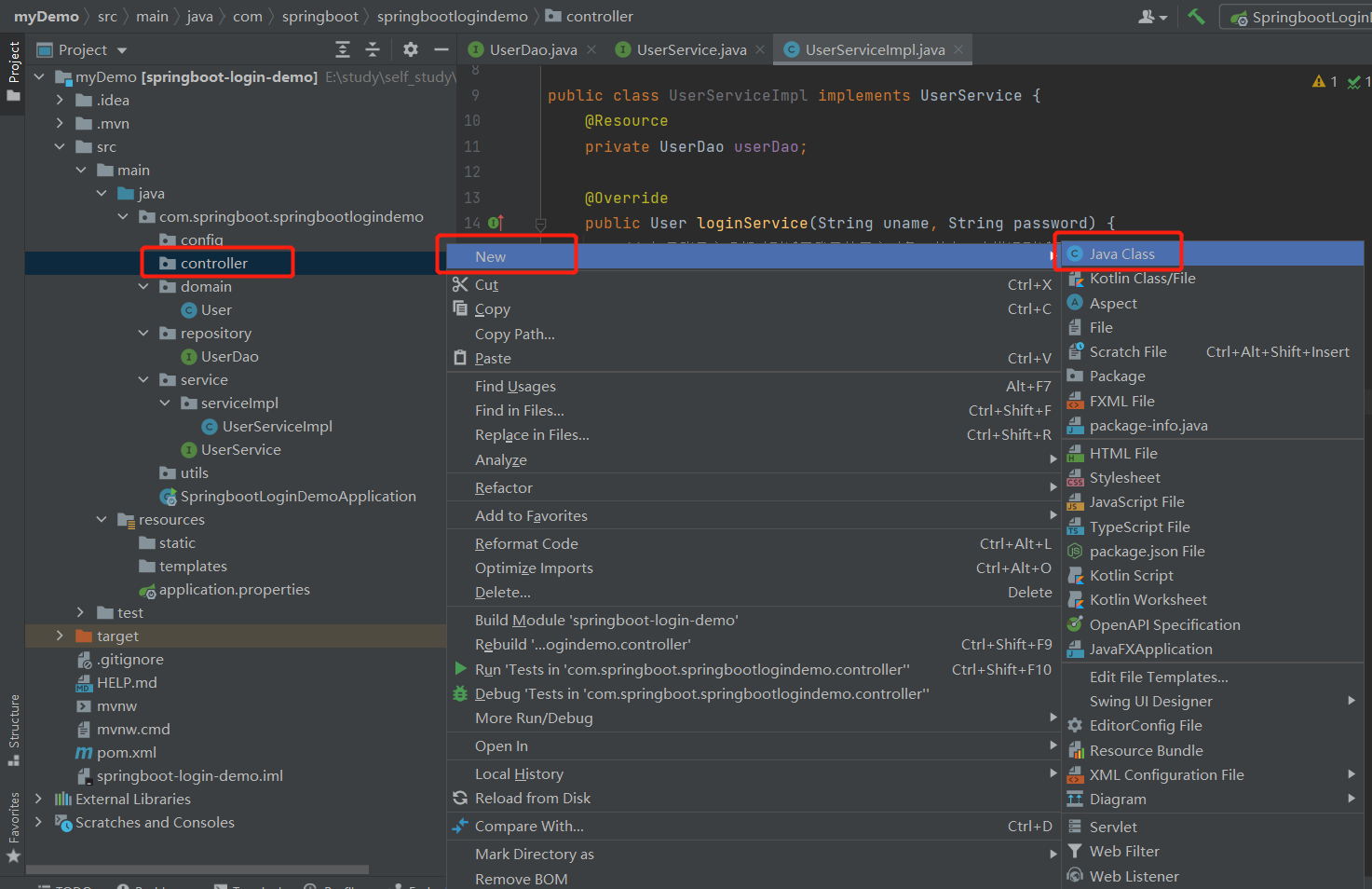Image resolution: width=1372 pixels, height=889 pixels.
Task: Choose TypeScript File option
Action: (x=1213, y=527)
